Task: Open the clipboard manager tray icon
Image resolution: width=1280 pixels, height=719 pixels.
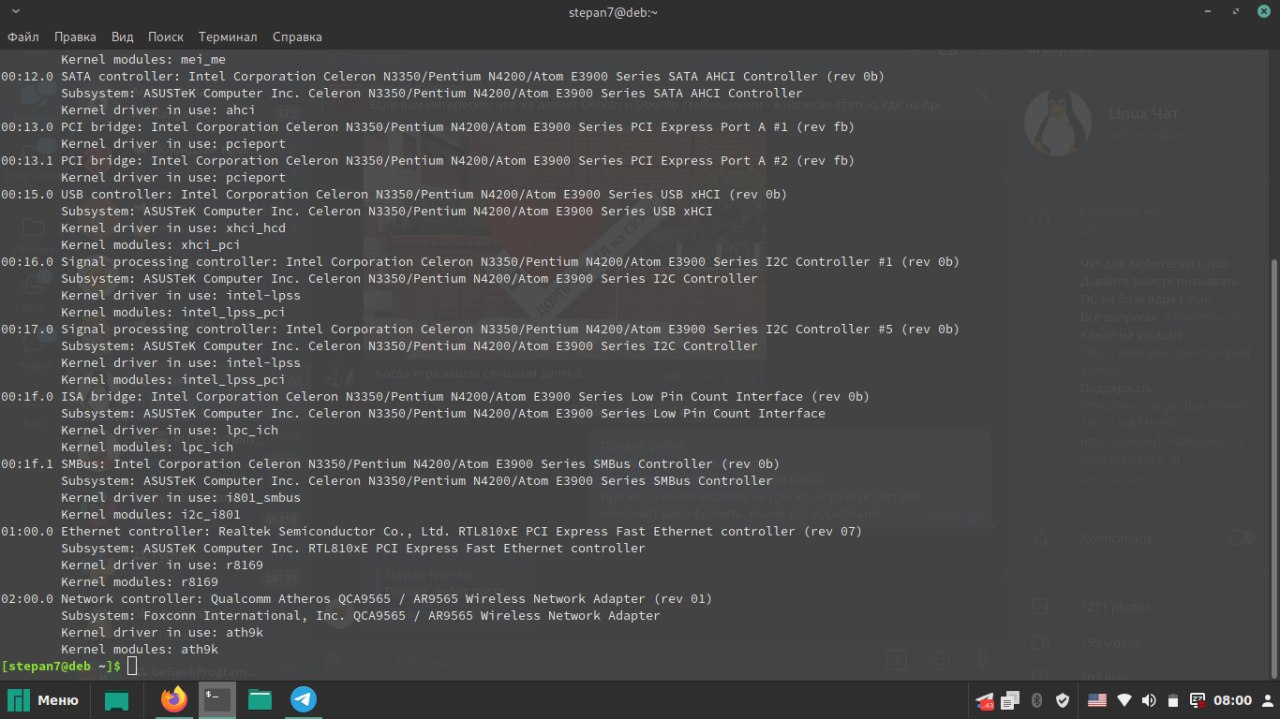Action: 1010,700
